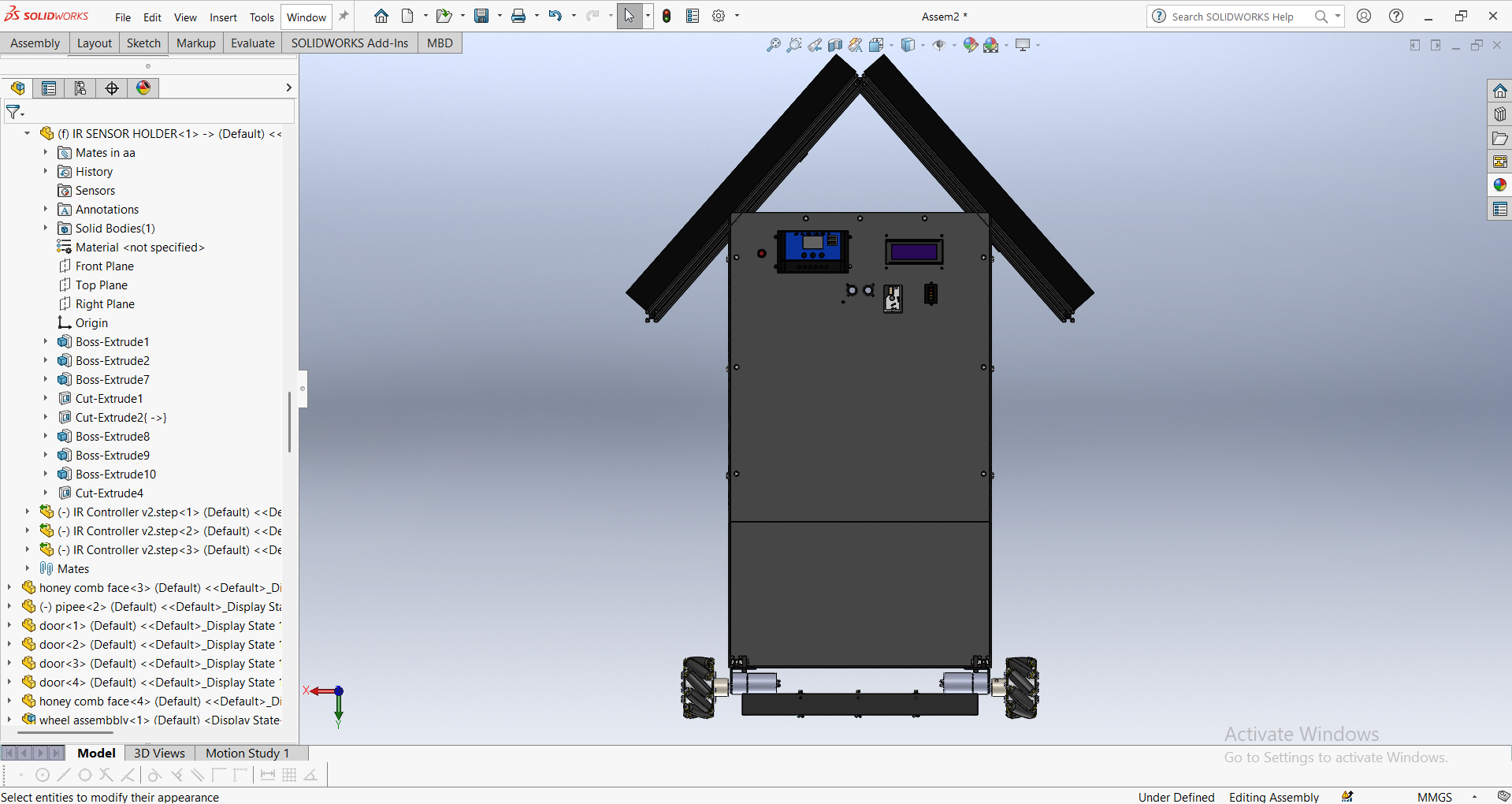Viewport: 1512px width, 804px height.
Task: Open Edit Appearance color sphere icon
Action: click(971, 45)
